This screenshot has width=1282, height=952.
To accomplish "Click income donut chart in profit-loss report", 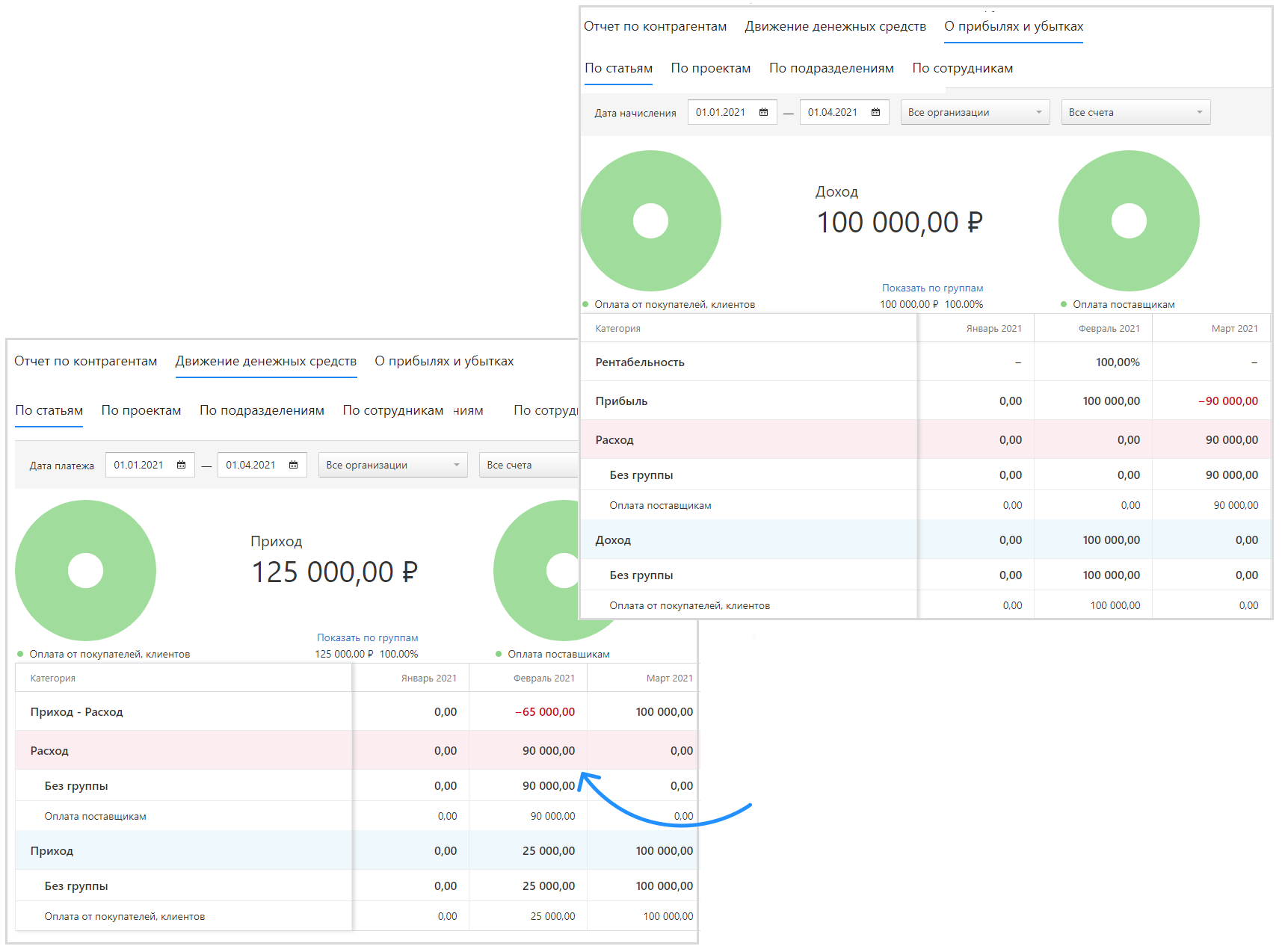I will [650, 220].
